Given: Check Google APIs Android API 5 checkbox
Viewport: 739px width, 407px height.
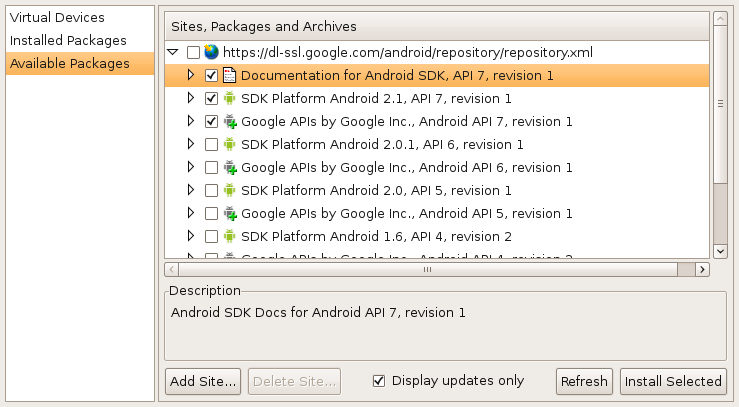Looking at the screenshot, I should 211,213.
